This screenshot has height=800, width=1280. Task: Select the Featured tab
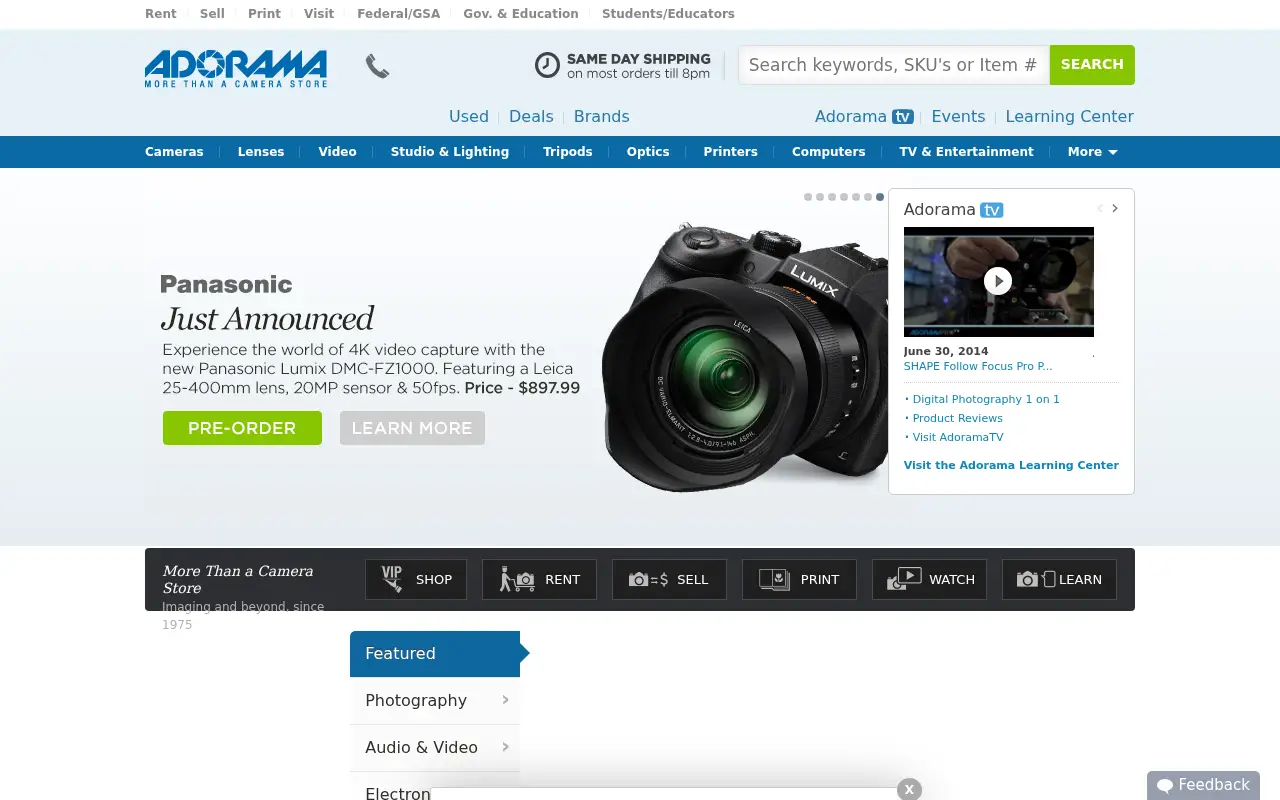(435, 654)
